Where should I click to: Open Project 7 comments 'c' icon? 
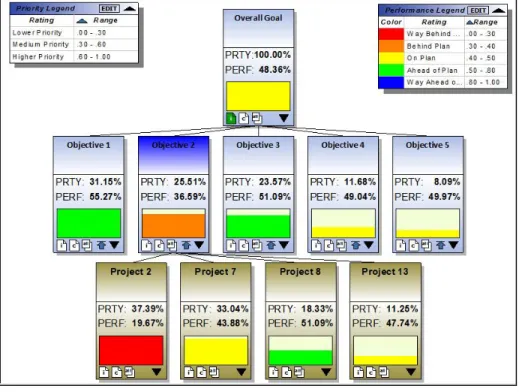click(x=202, y=372)
